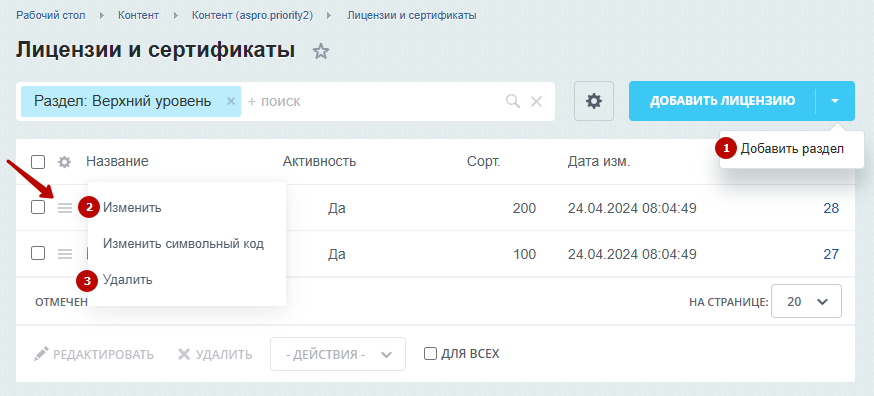This screenshot has width=874, height=396.
Task: Open Лицензии и сертификаты breadcrumb link
Action: point(411,16)
